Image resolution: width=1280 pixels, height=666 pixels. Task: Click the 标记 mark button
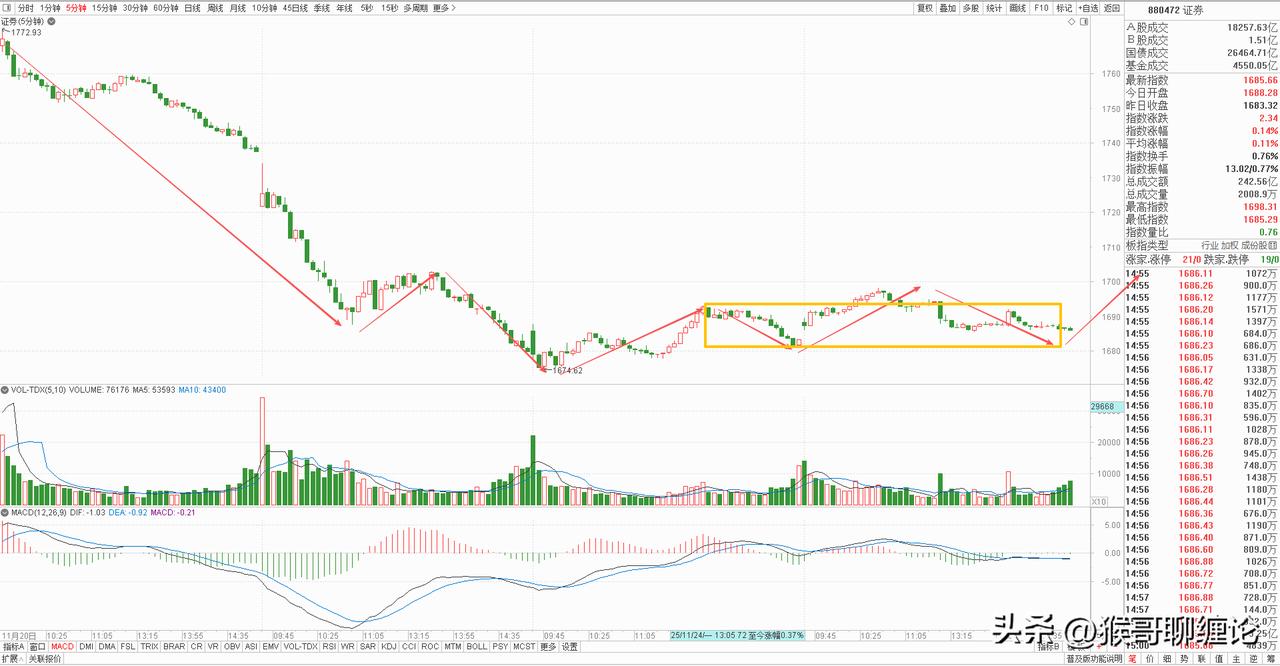pyautogui.click(x=1064, y=8)
